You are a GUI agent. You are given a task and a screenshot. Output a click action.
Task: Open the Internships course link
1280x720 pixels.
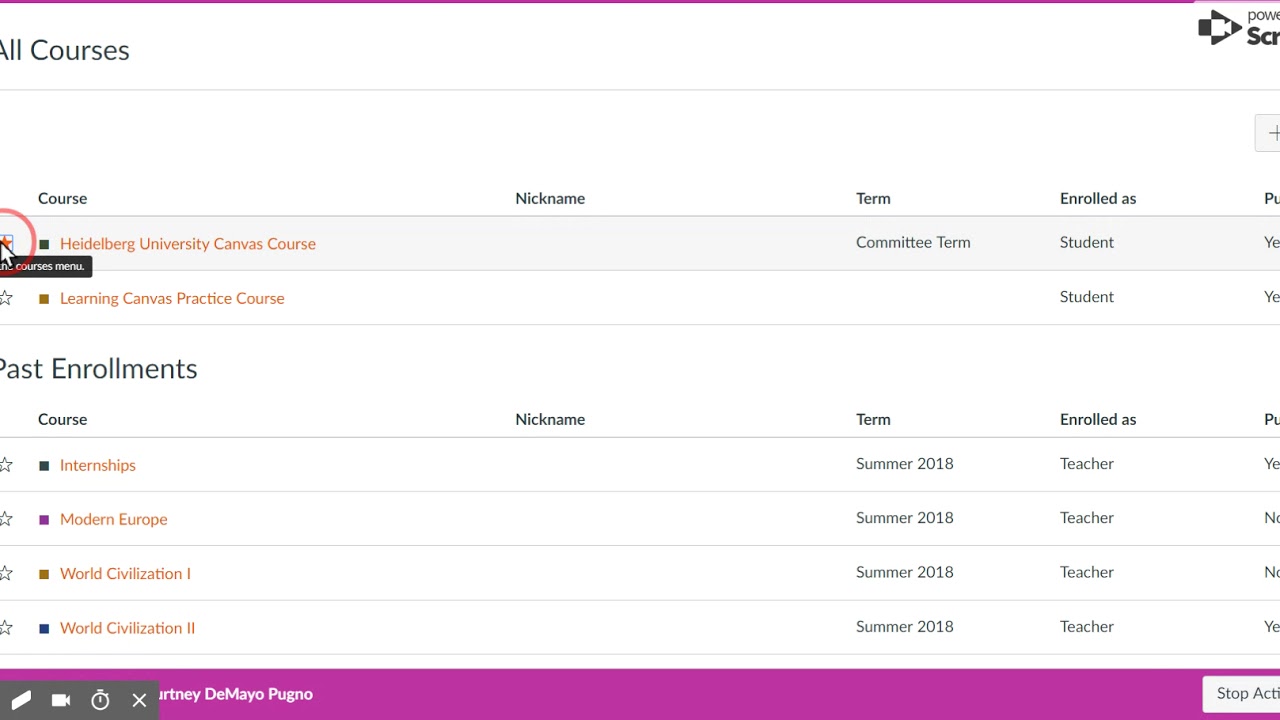[x=98, y=465]
